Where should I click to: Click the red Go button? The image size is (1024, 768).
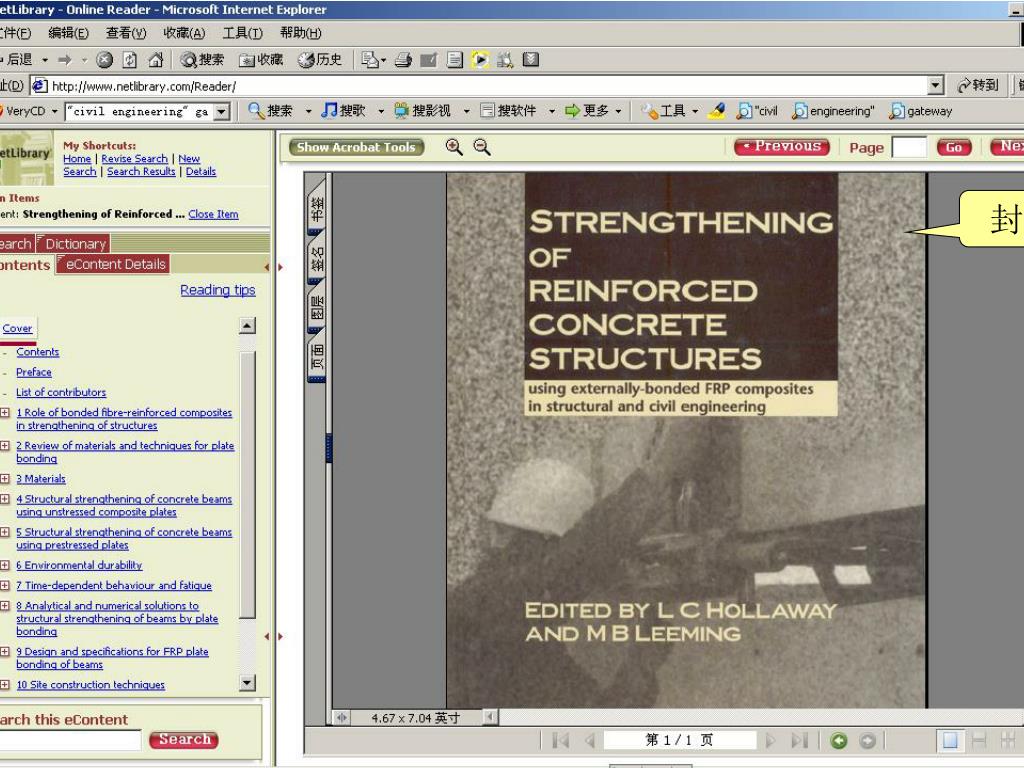pos(954,147)
